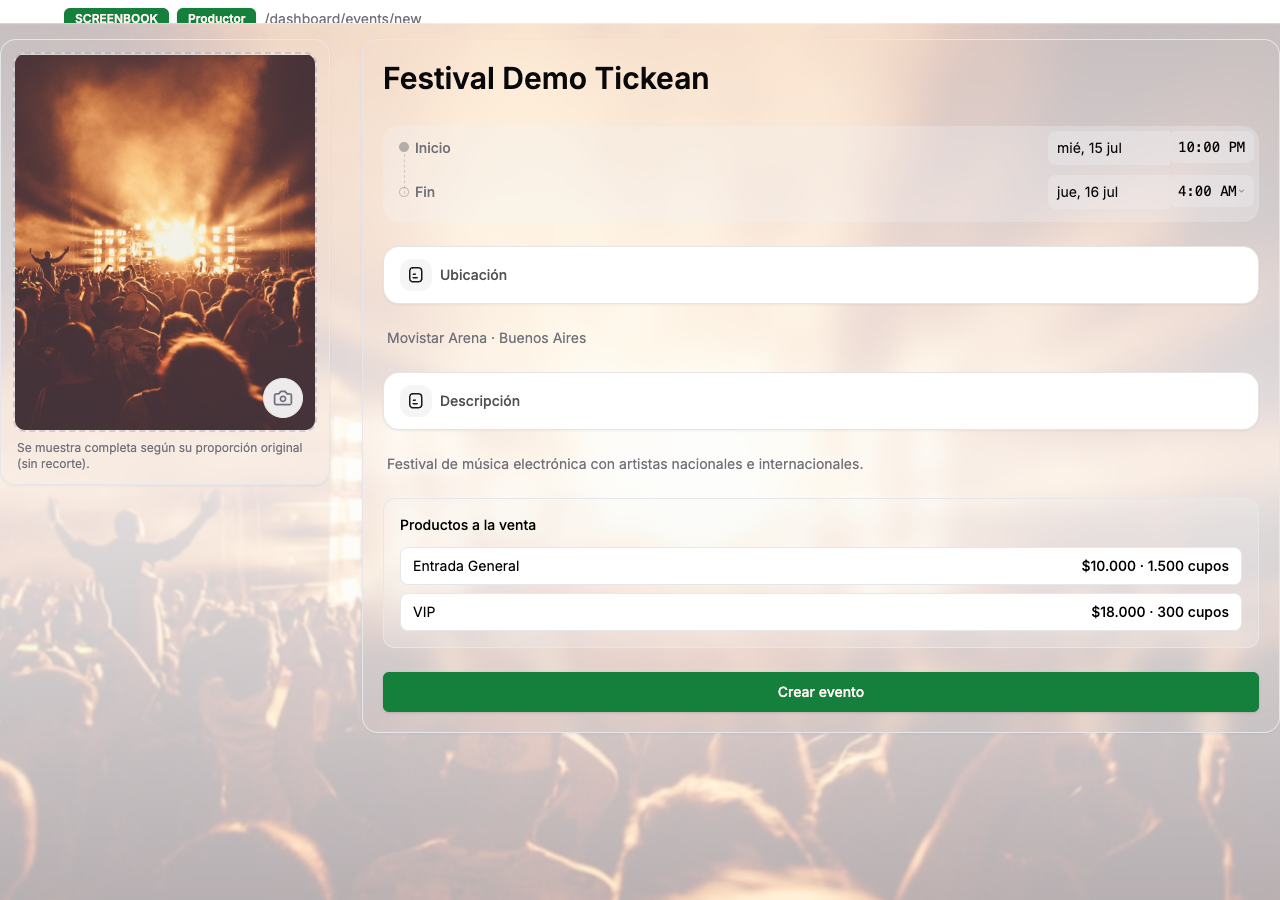Open the 10:00 PM start time selector
Screen dimensions: 1280x900
[1212, 147]
